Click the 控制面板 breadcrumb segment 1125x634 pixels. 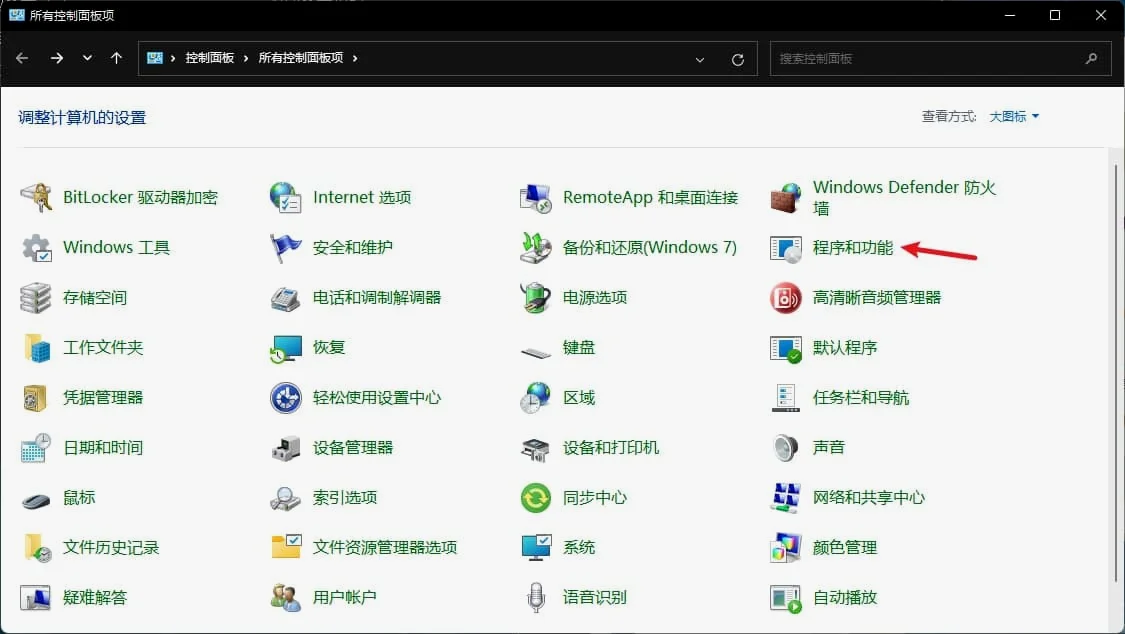(x=210, y=58)
